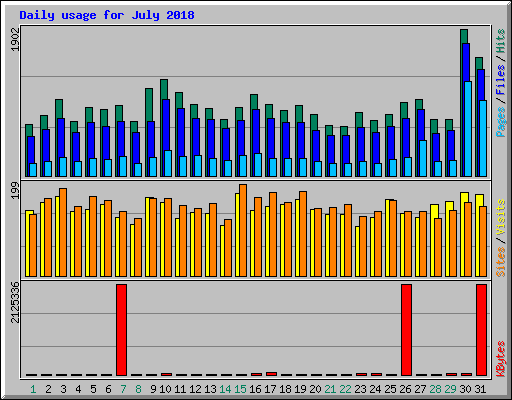This screenshot has height=400, width=512.
Task: Click the day 20 axis label
Action: (x=315, y=389)
